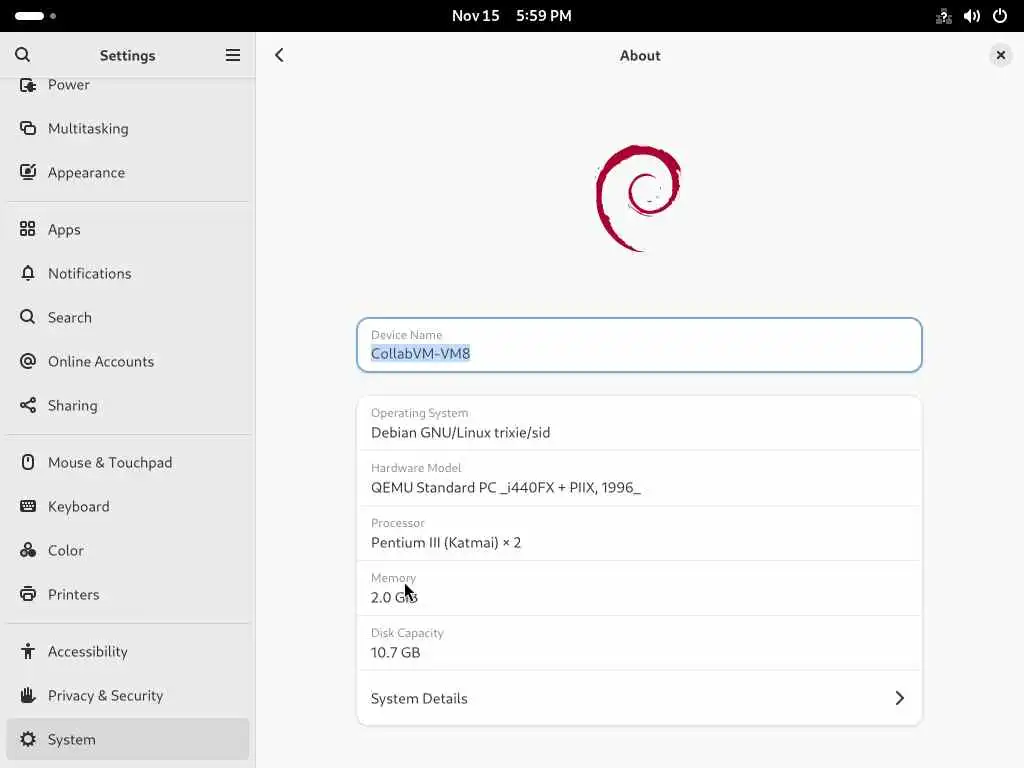Click the Memory 2.0 GiB row
This screenshot has width=1024, height=768.
click(639, 588)
